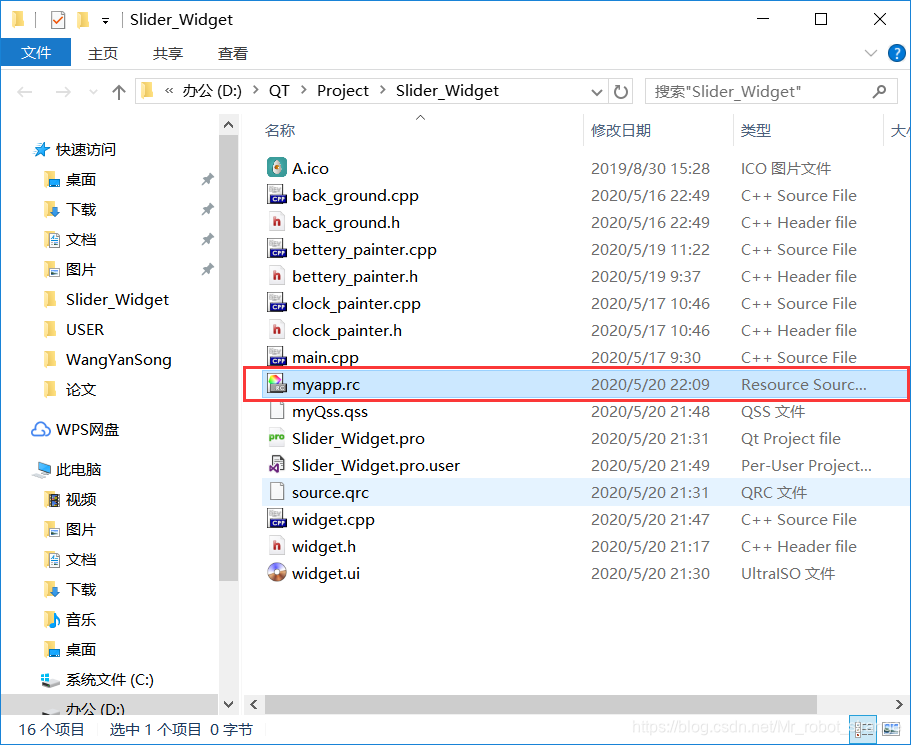Click the horizontal scrollbar left arrow
This screenshot has width=911, height=745.
[254, 704]
